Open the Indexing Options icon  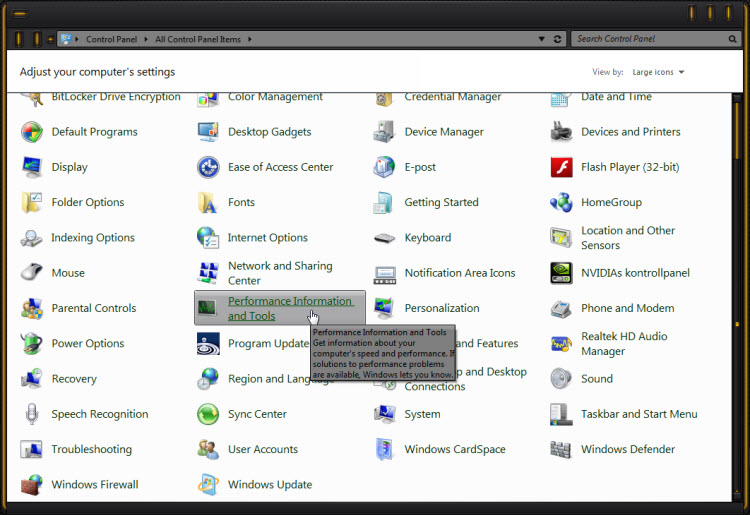tap(32, 238)
